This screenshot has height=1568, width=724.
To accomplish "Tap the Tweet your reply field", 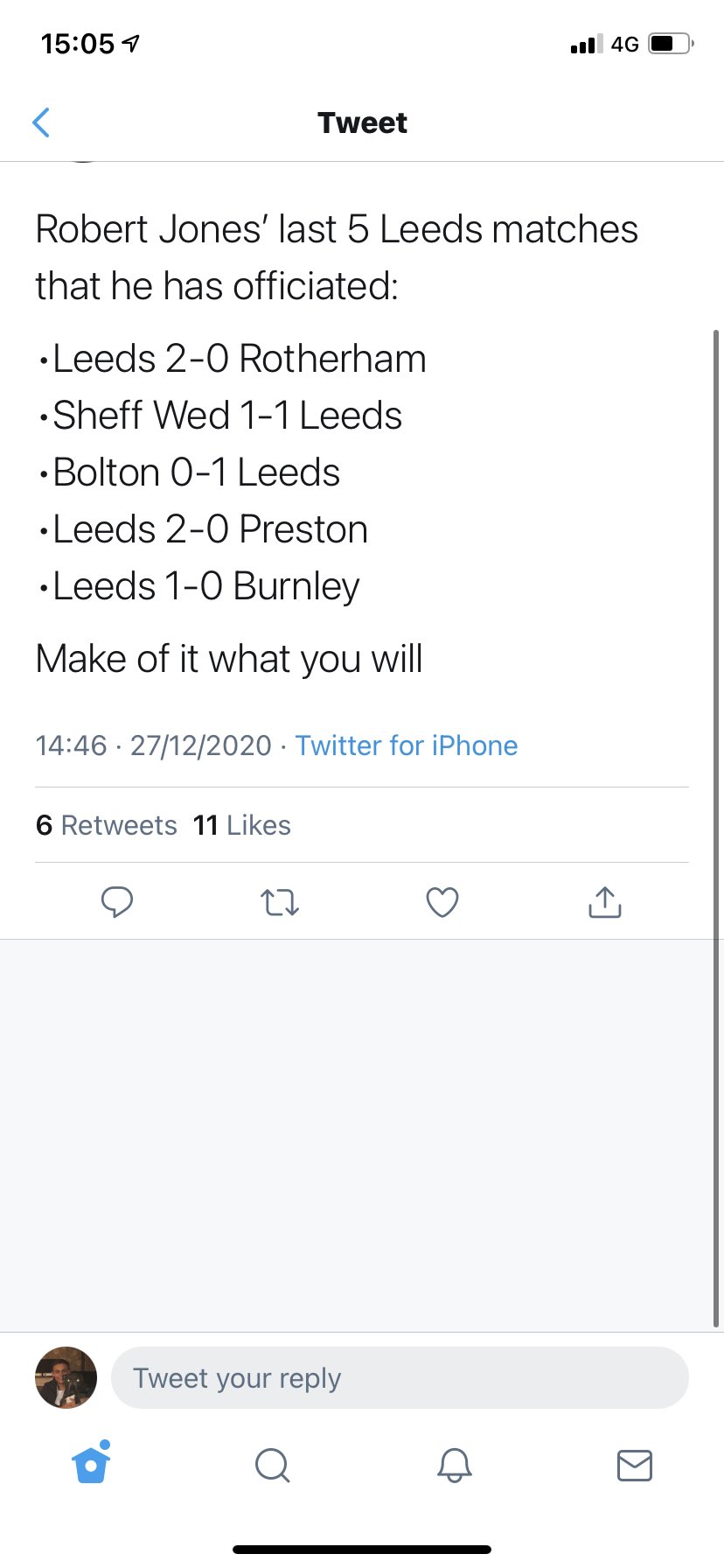I will point(400,1378).
